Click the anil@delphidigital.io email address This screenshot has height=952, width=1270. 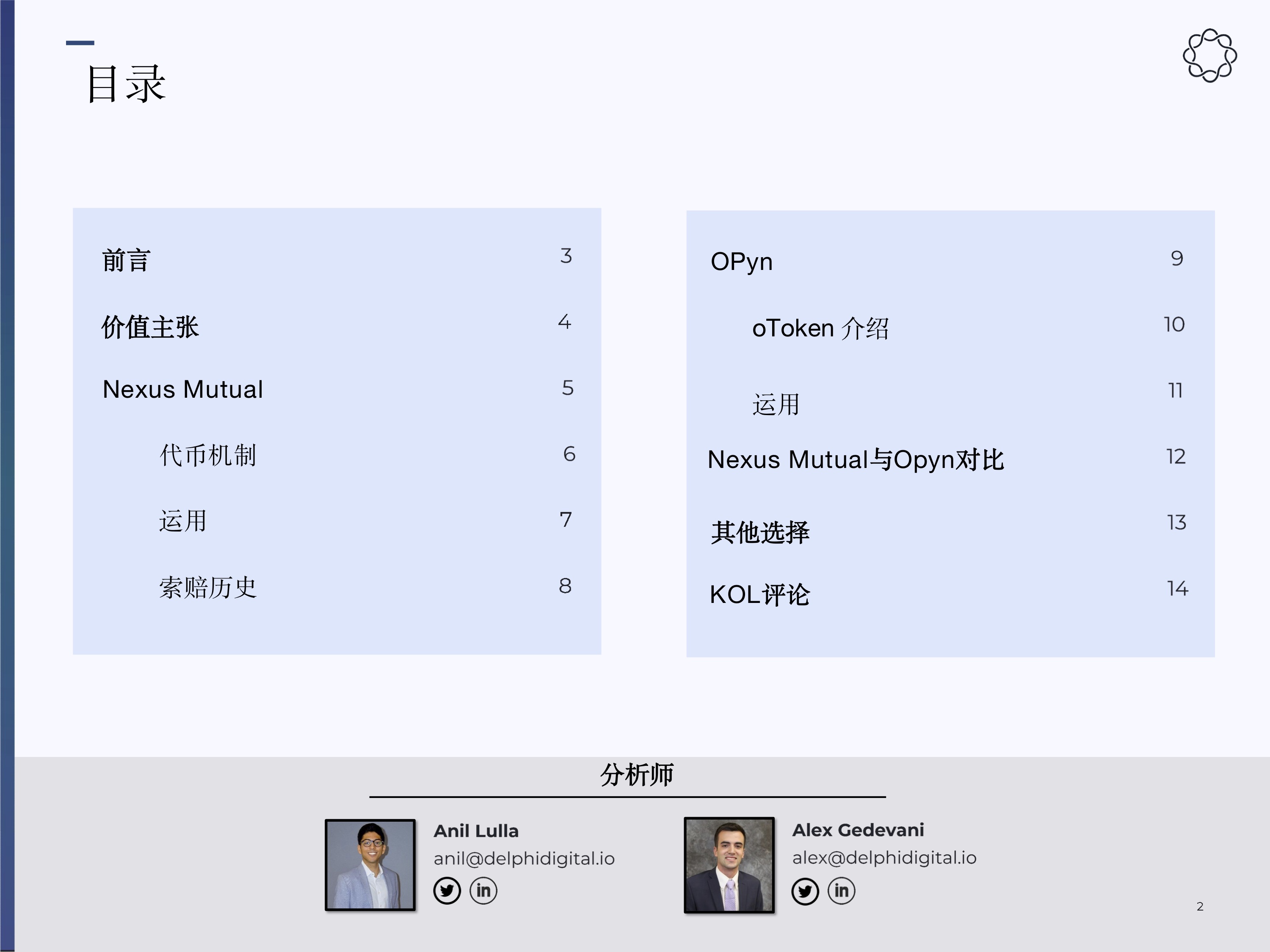tap(524, 858)
